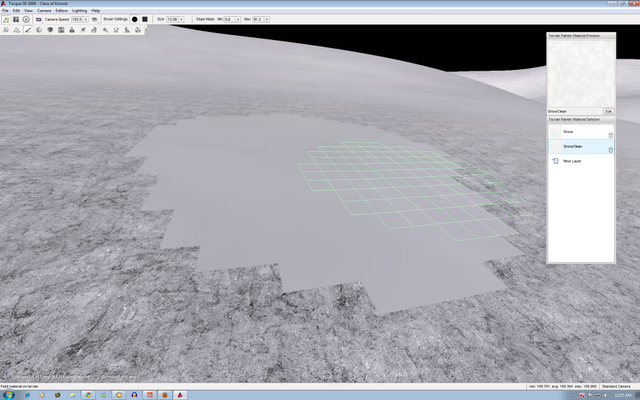The image size is (640, 400).
Task: Select the square brush shape
Action: [x=146, y=19]
